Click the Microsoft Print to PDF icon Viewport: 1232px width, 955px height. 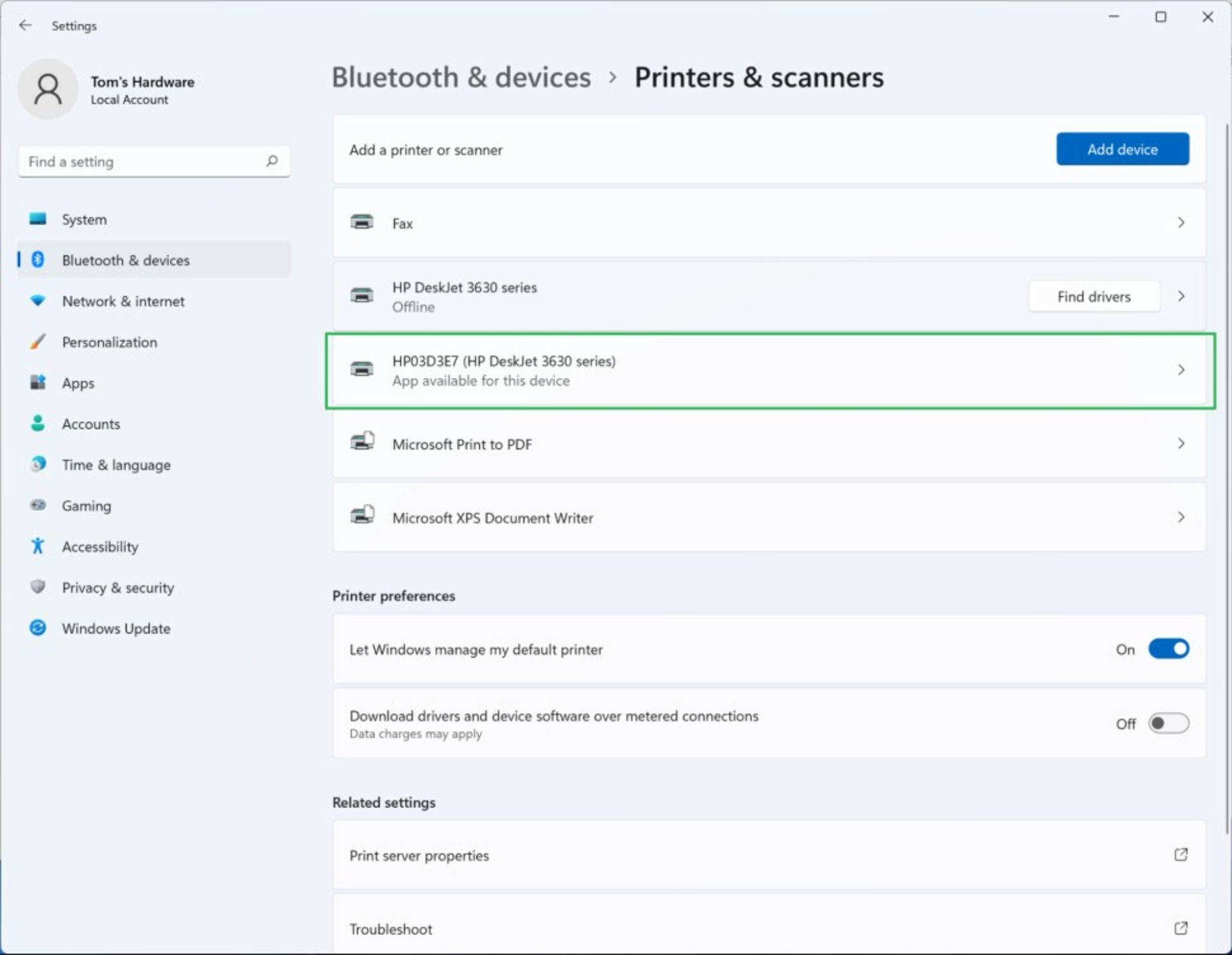click(362, 443)
